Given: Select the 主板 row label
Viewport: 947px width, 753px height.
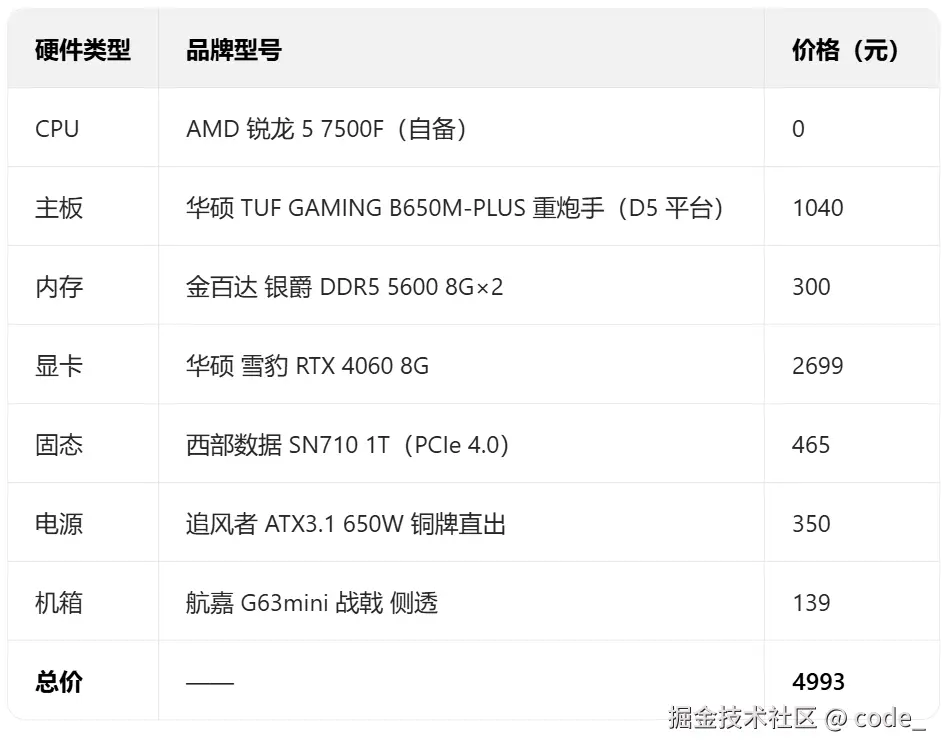Looking at the screenshot, I should 59,208.
